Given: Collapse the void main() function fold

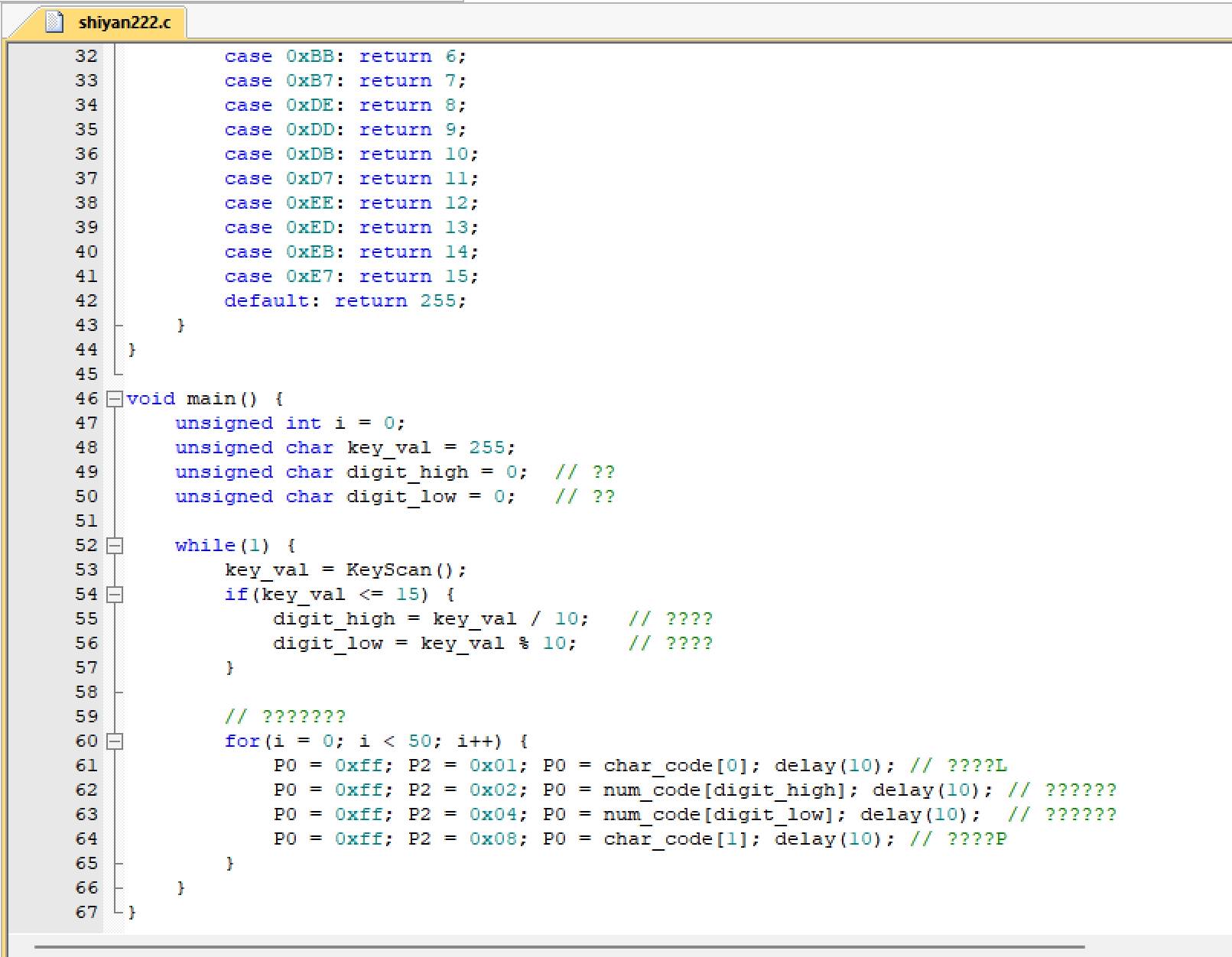Looking at the screenshot, I should 115,399.
